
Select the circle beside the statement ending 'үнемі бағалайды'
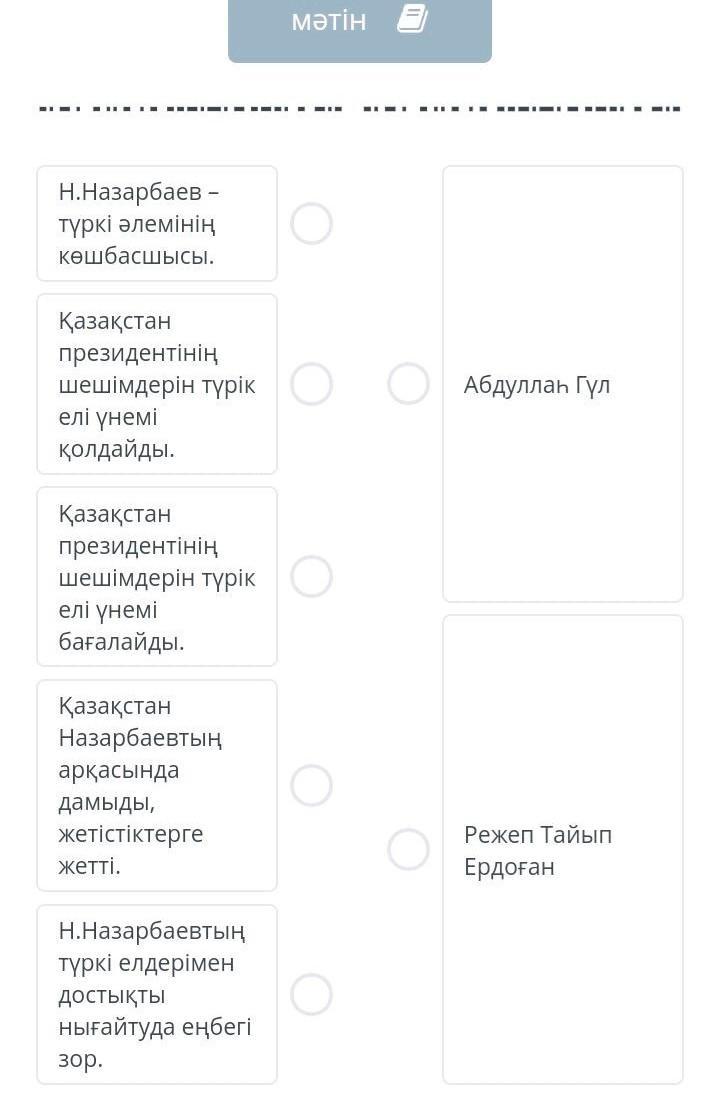click(x=311, y=577)
